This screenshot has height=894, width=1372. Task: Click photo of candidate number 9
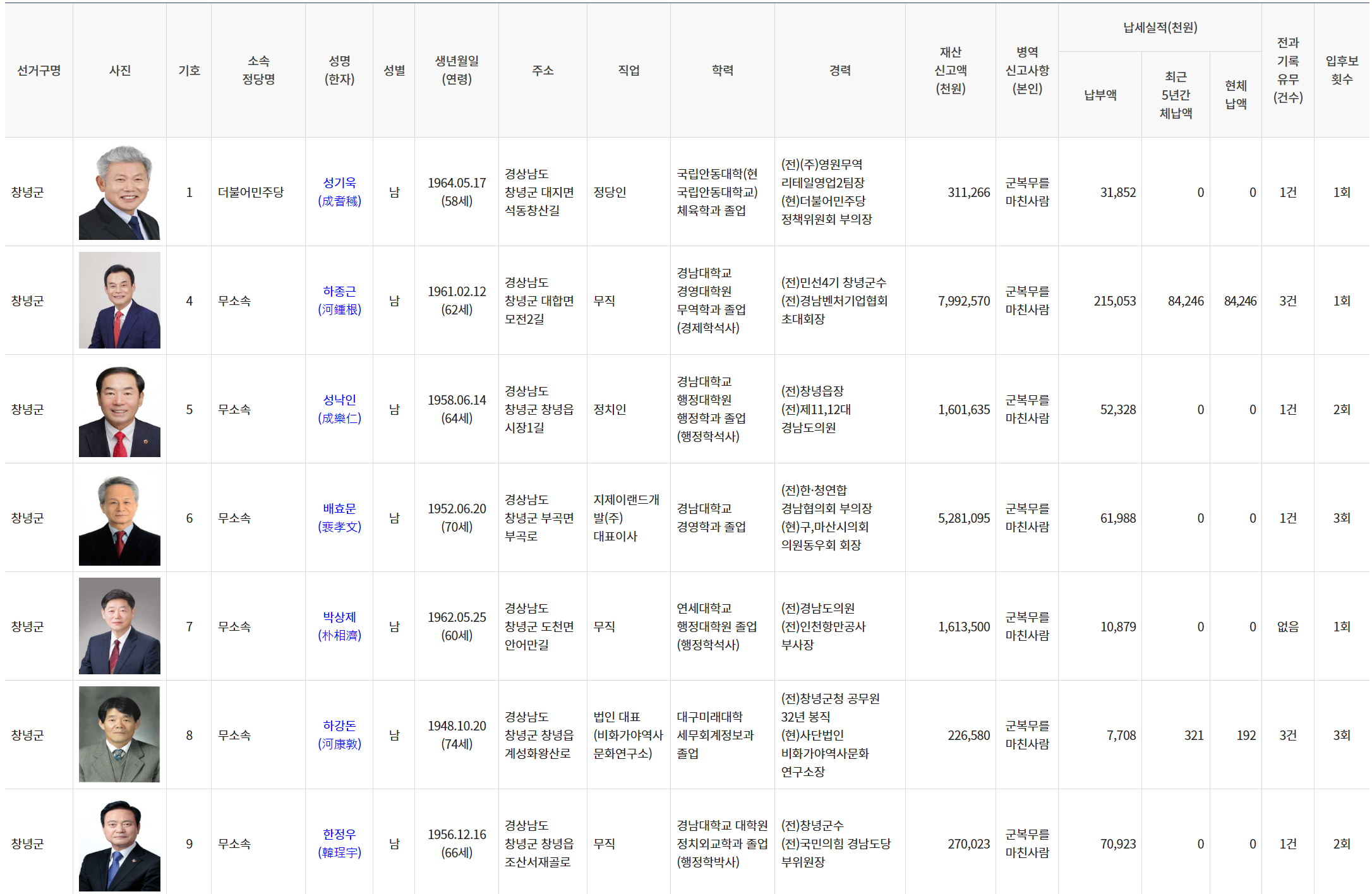click(119, 845)
